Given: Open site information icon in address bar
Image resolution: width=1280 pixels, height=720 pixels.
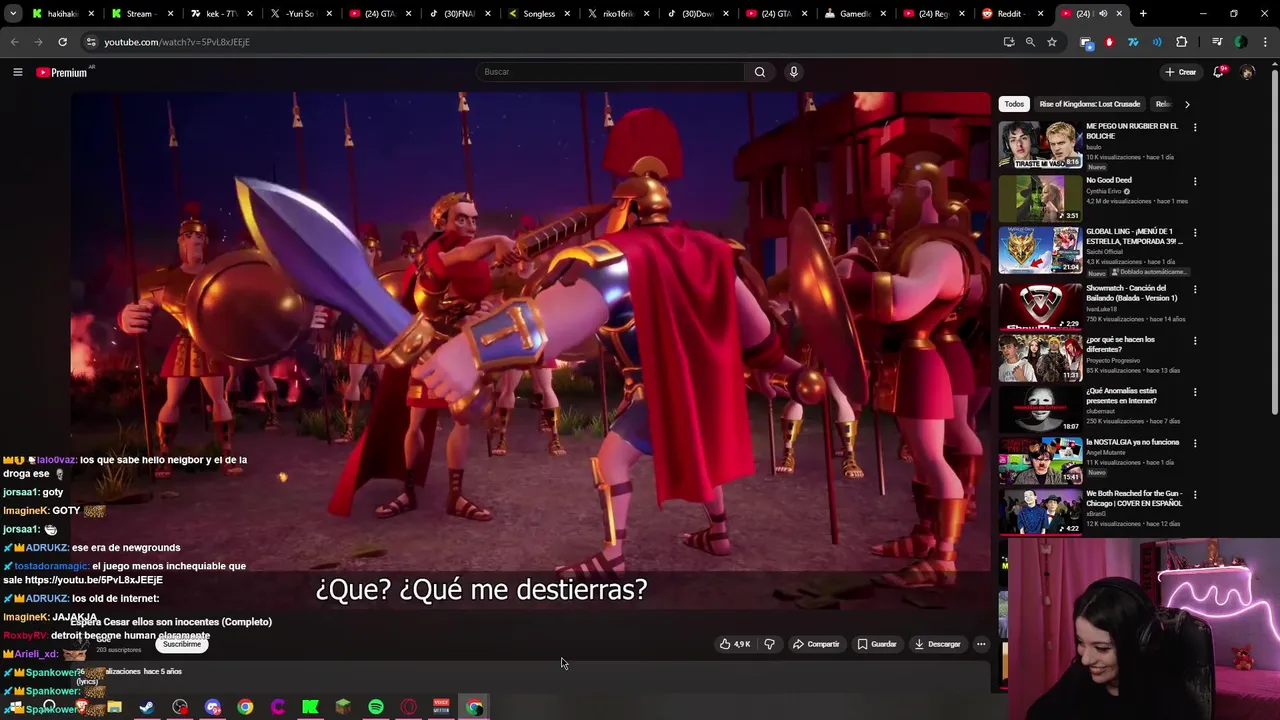Looking at the screenshot, I should [91, 42].
